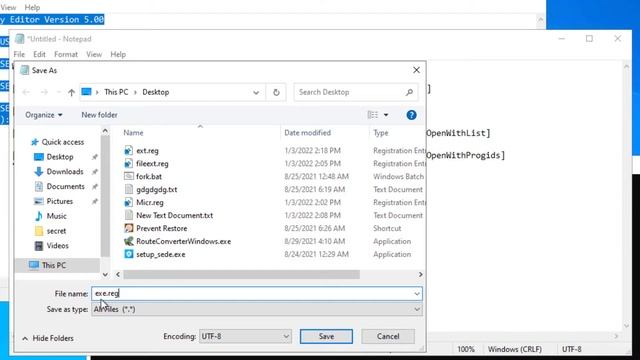Click the help question mark icon
This screenshot has width=640, height=360.
click(411, 115)
